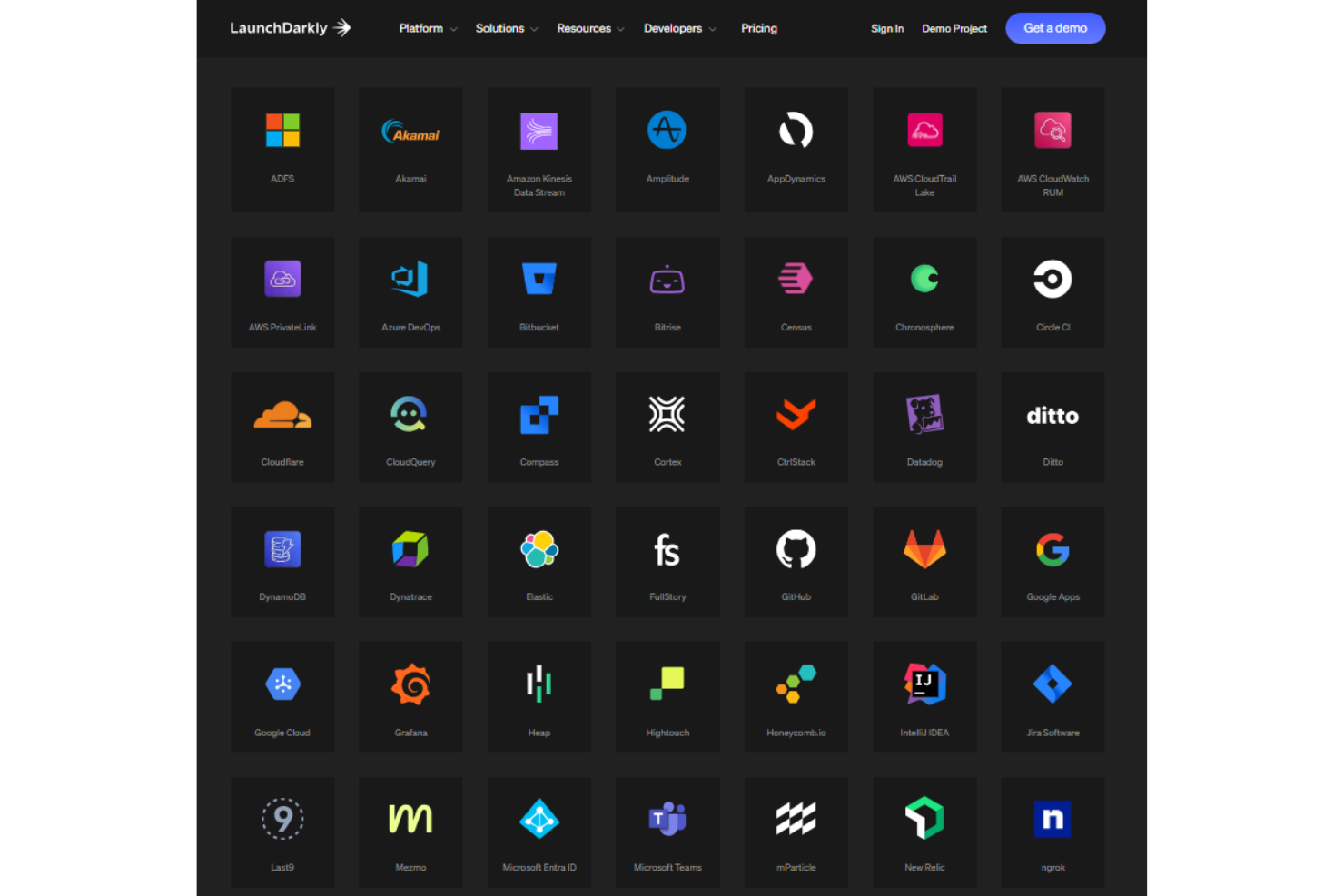Select the Honeycomb.io hexagons icon
The image size is (1344, 896).
click(x=796, y=684)
